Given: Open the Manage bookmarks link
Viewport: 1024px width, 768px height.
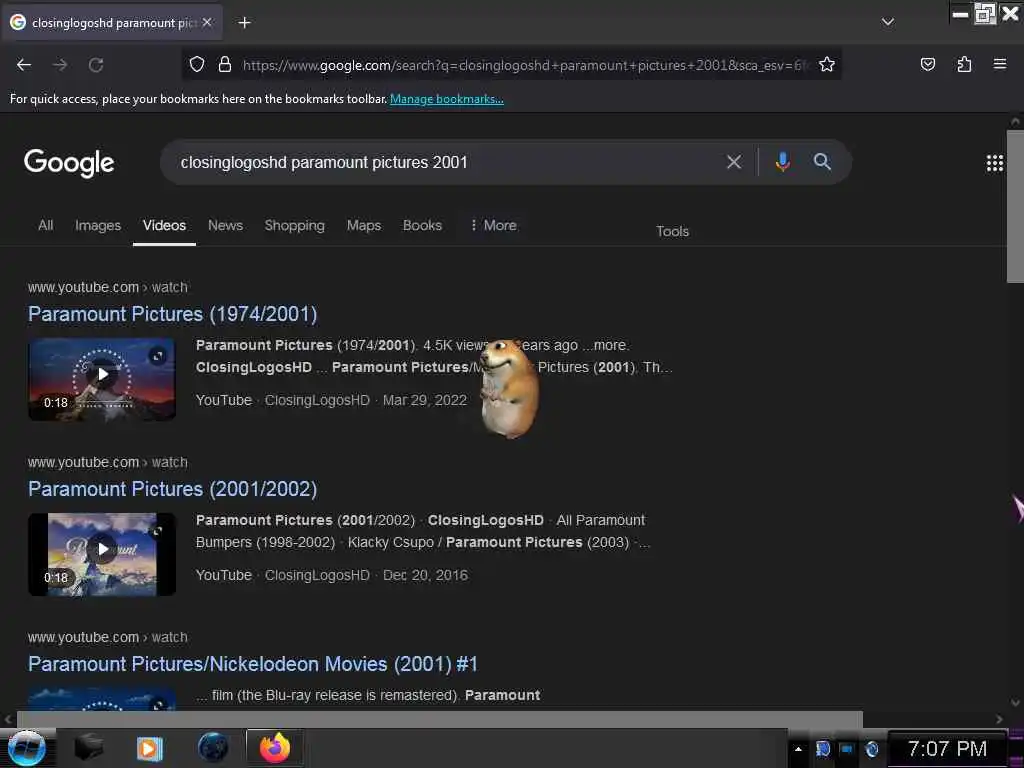Looking at the screenshot, I should (447, 99).
